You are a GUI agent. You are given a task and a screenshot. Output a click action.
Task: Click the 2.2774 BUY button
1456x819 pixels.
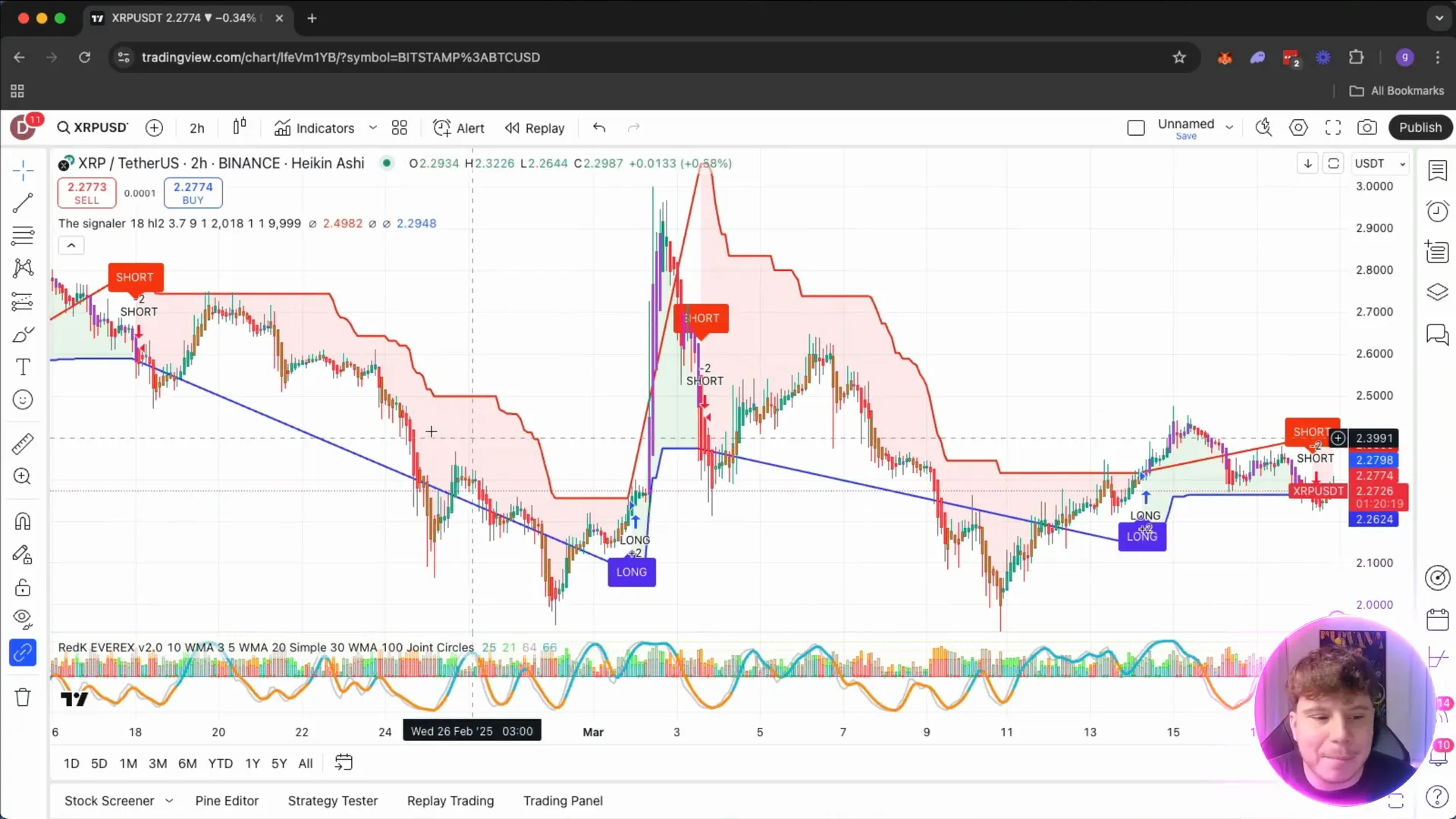coord(193,193)
